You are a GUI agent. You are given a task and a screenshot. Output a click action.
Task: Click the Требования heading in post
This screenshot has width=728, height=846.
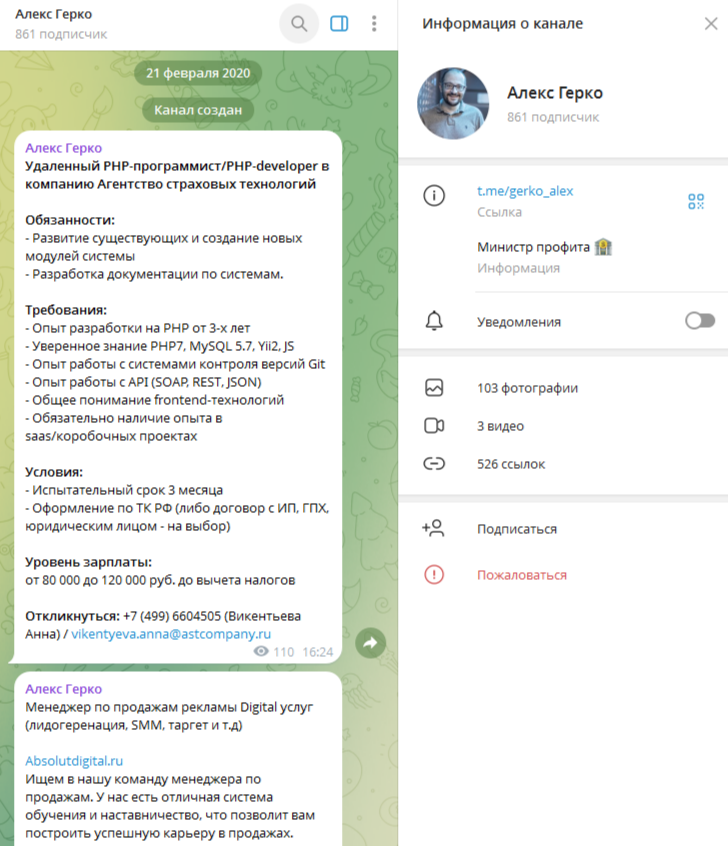(66, 310)
